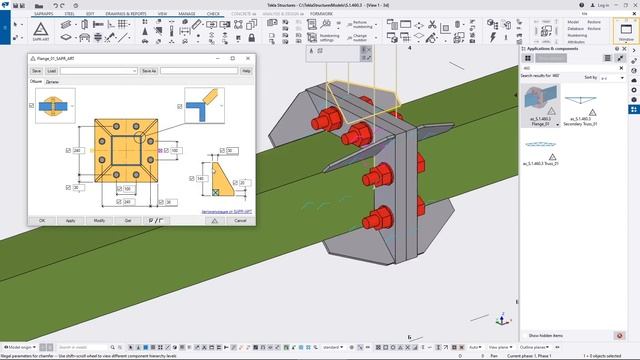Image resolution: width=640 pixels, height=360 pixels.
Task: Toggle checkbox beside the corner stiffener thumbnail
Action: tap(180, 106)
